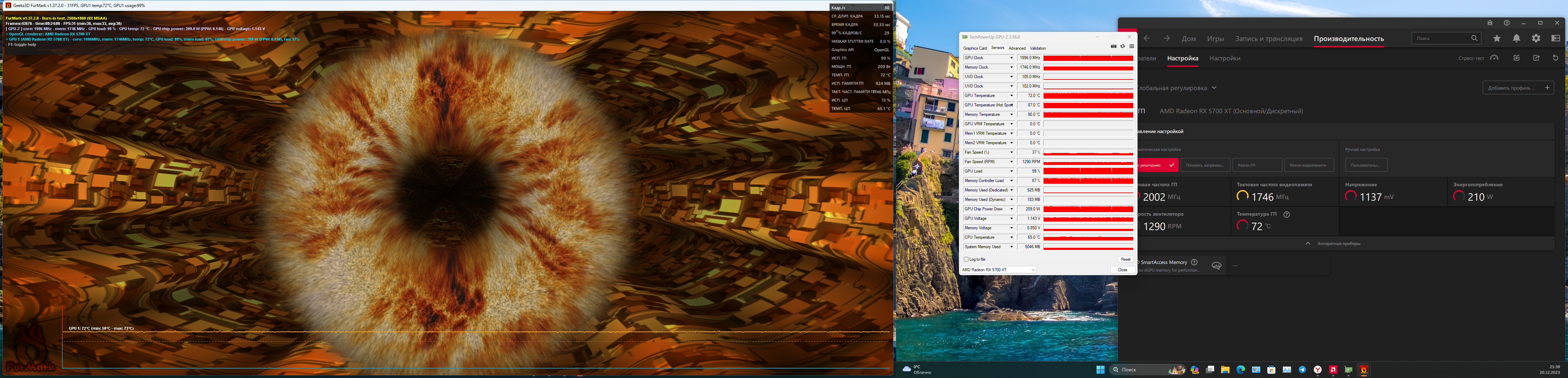
Task: Open GPU Clock sensor dropdown
Action: coord(1011,58)
